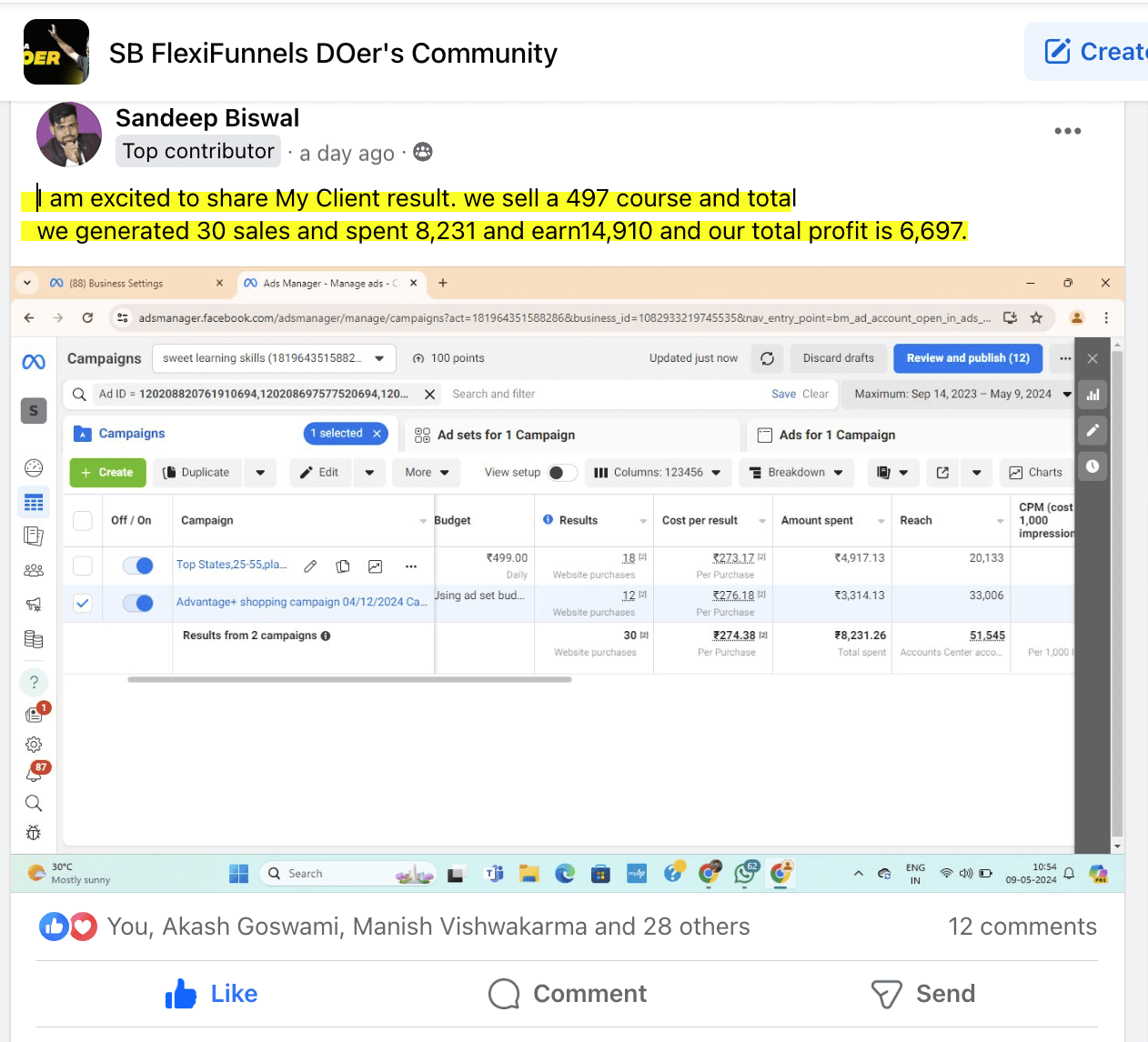Viewport: 1148px width, 1042px height.
Task: Click the horizontal scrollbar under campaigns table
Action: [x=349, y=679]
